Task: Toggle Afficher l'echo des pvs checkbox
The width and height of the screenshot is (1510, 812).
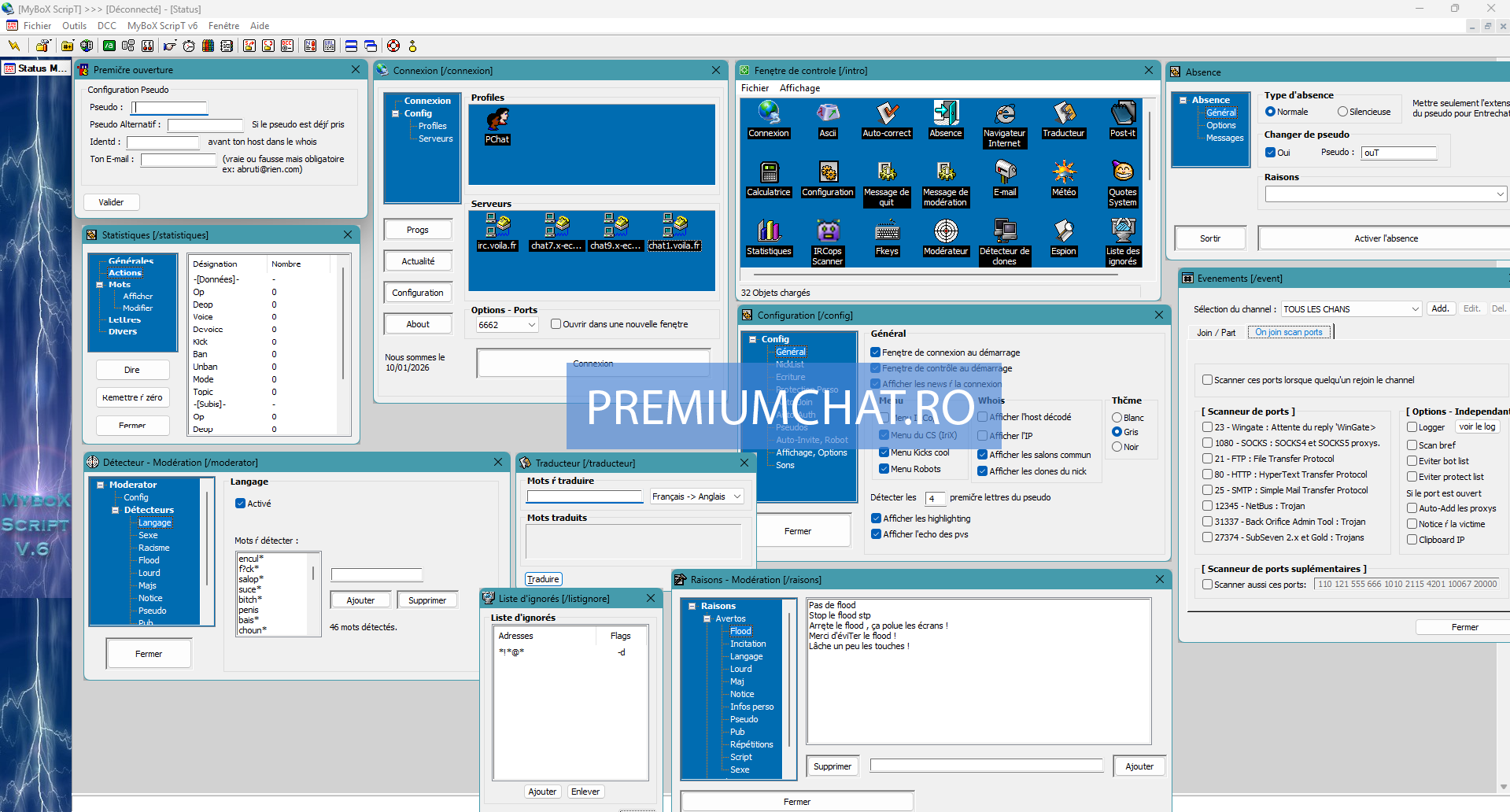Action: pos(876,534)
